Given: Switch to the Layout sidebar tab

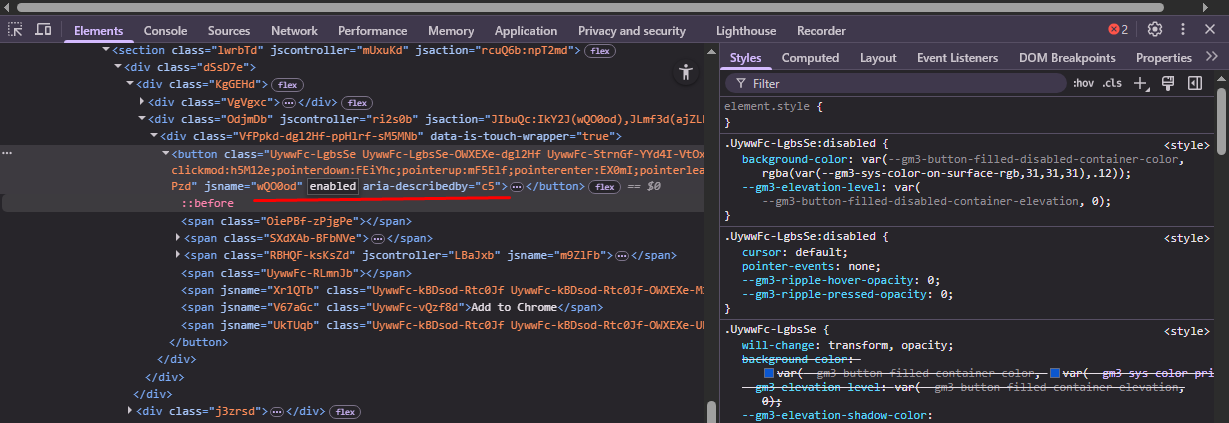Looking at the screenshot, I should click(878, 58).
